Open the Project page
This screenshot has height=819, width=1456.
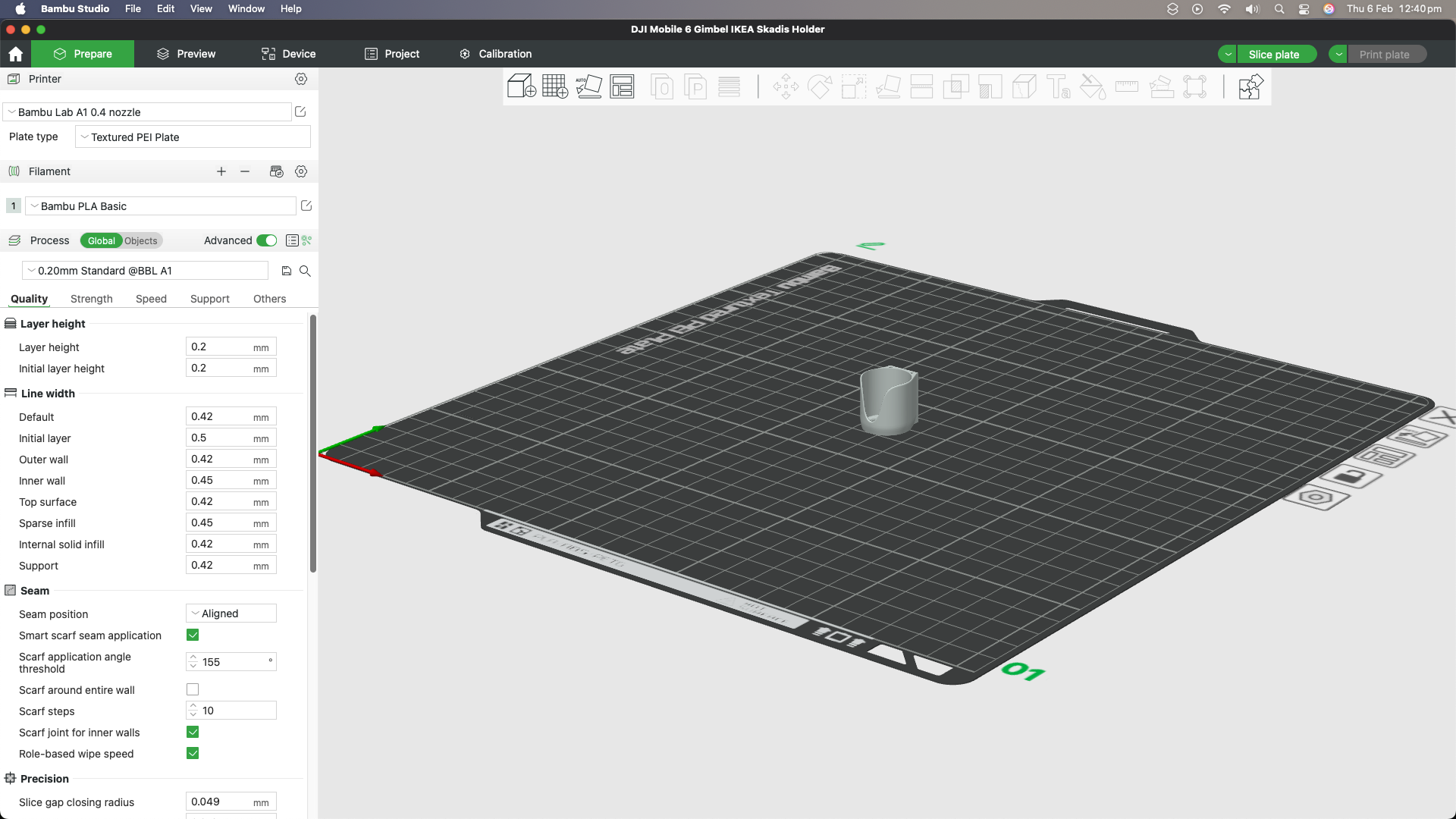[392, 54]
